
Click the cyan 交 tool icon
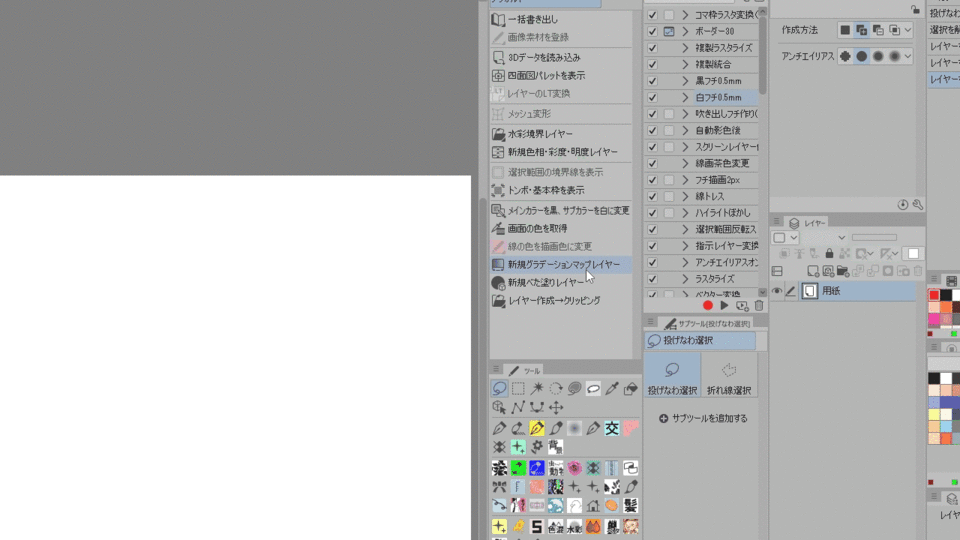(612, 428)
